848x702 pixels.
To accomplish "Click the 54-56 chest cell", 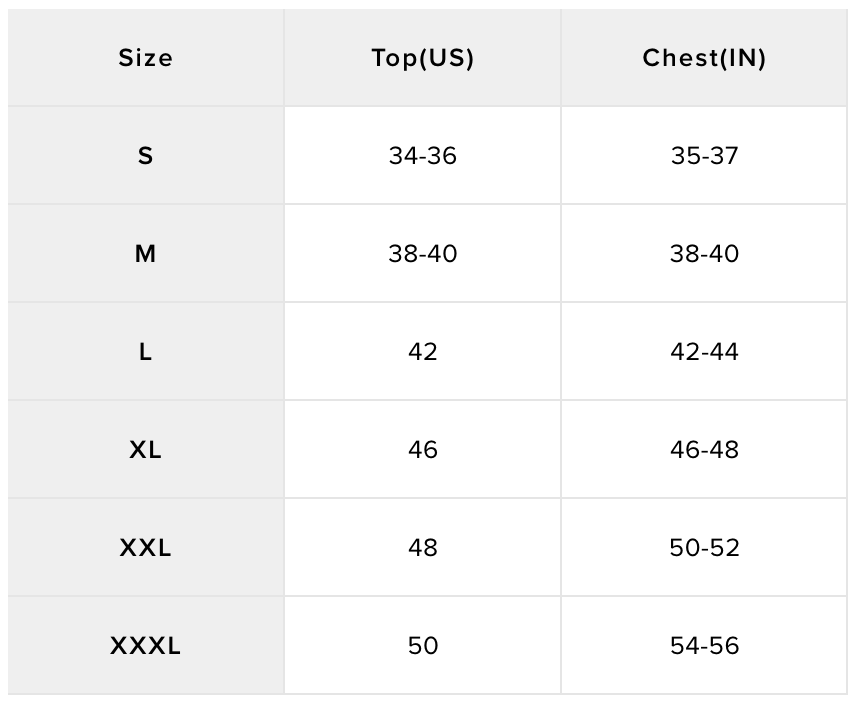I will 704,646.
